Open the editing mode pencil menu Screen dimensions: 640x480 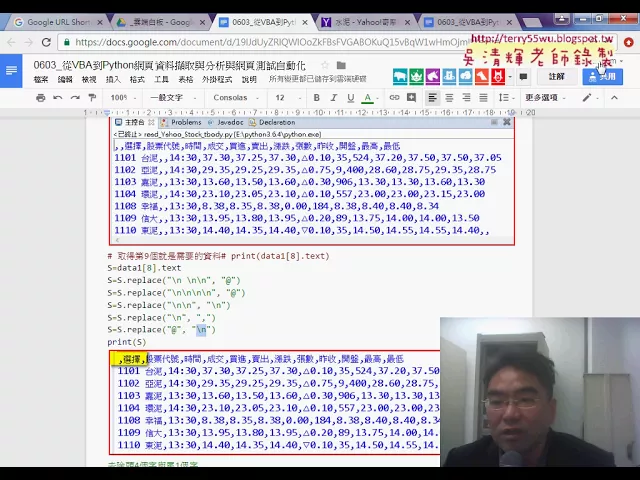point(590,98)
